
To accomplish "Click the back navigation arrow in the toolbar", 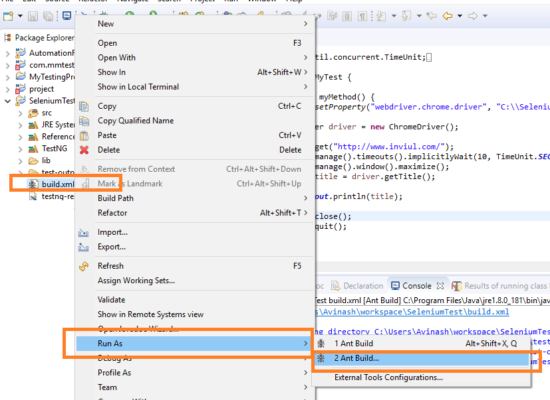I will [448, 16].
